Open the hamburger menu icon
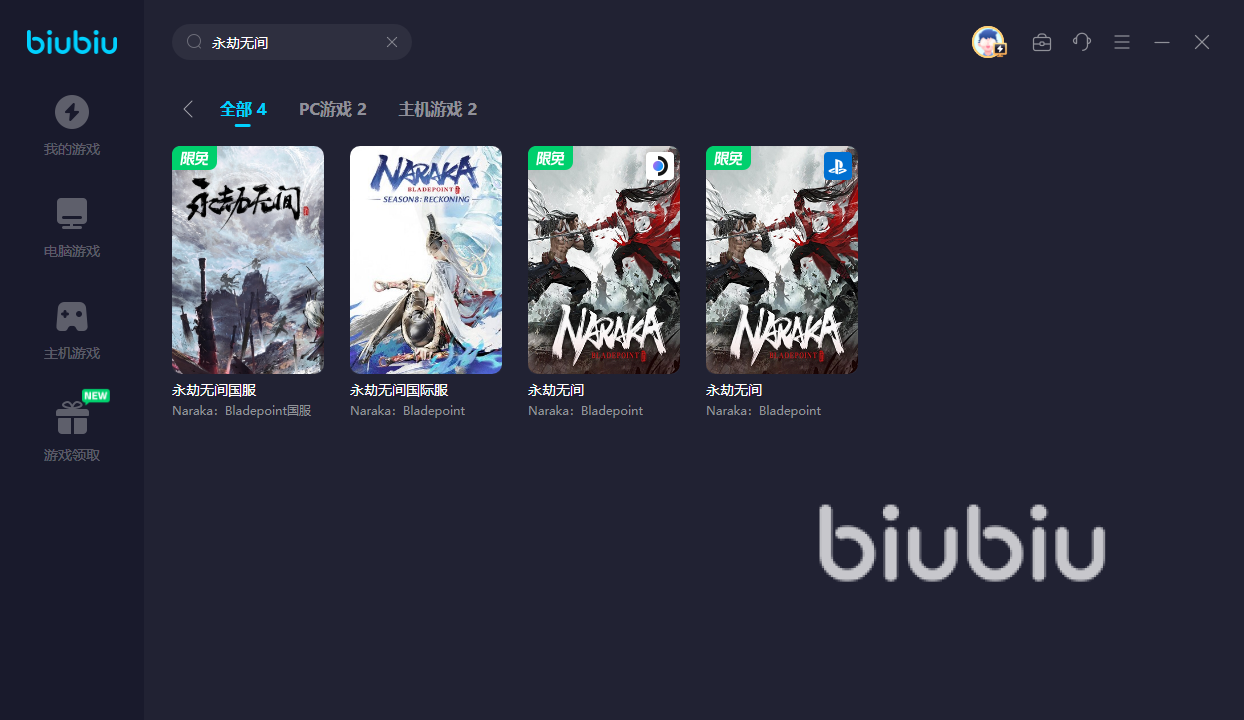 [1122, 42]
